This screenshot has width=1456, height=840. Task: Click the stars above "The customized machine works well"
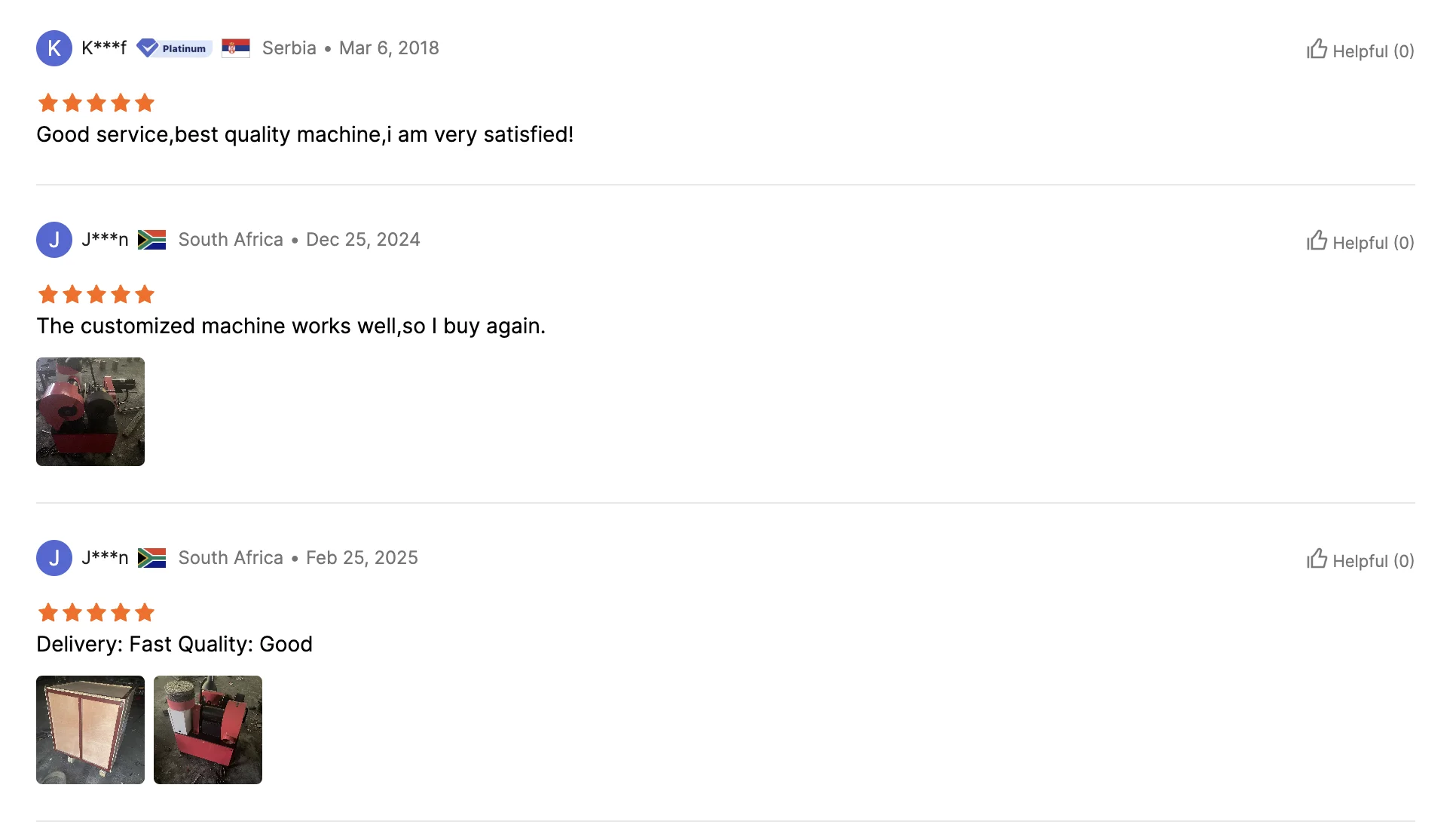[96, 294]
